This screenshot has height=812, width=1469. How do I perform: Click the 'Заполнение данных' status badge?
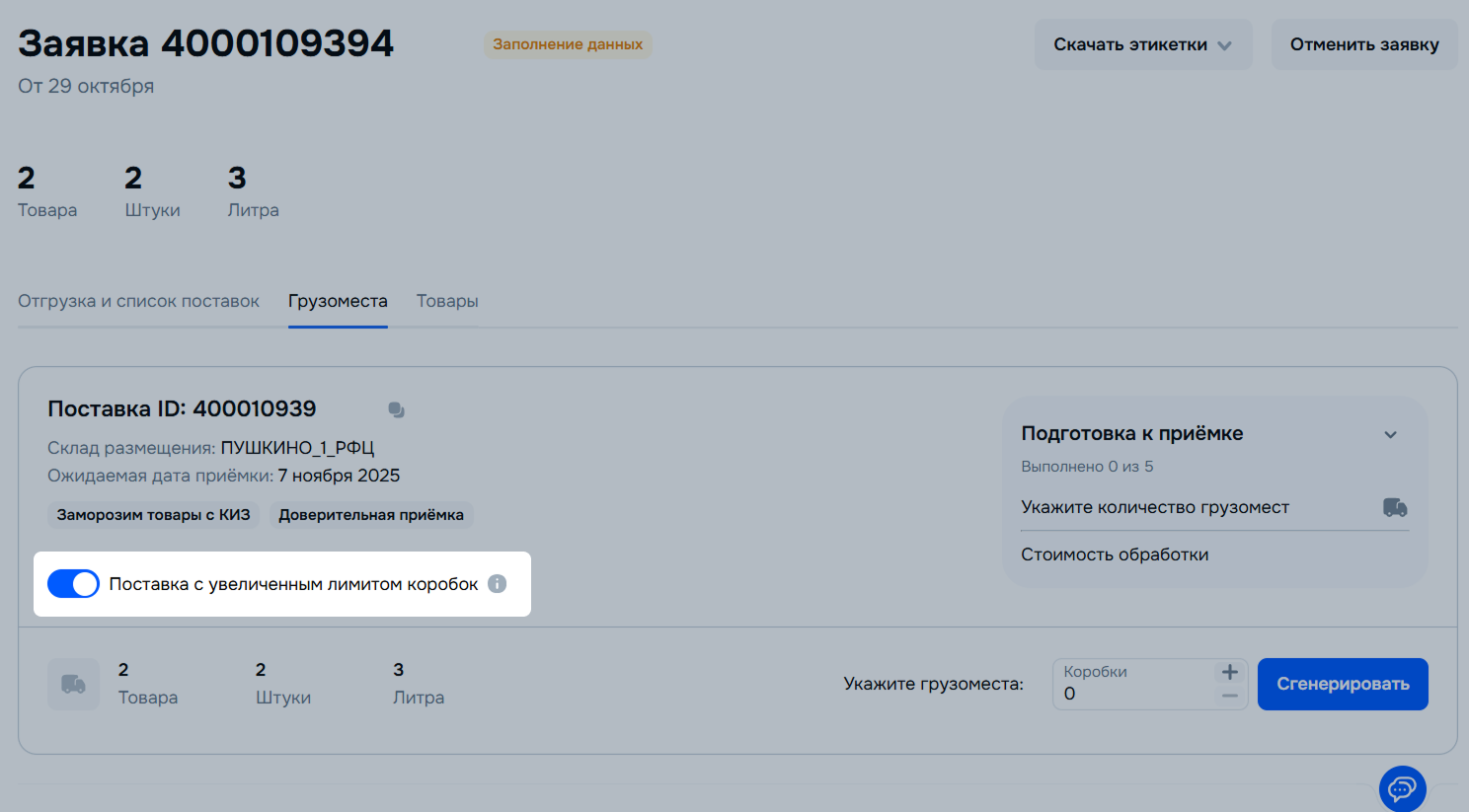(568, 44)
